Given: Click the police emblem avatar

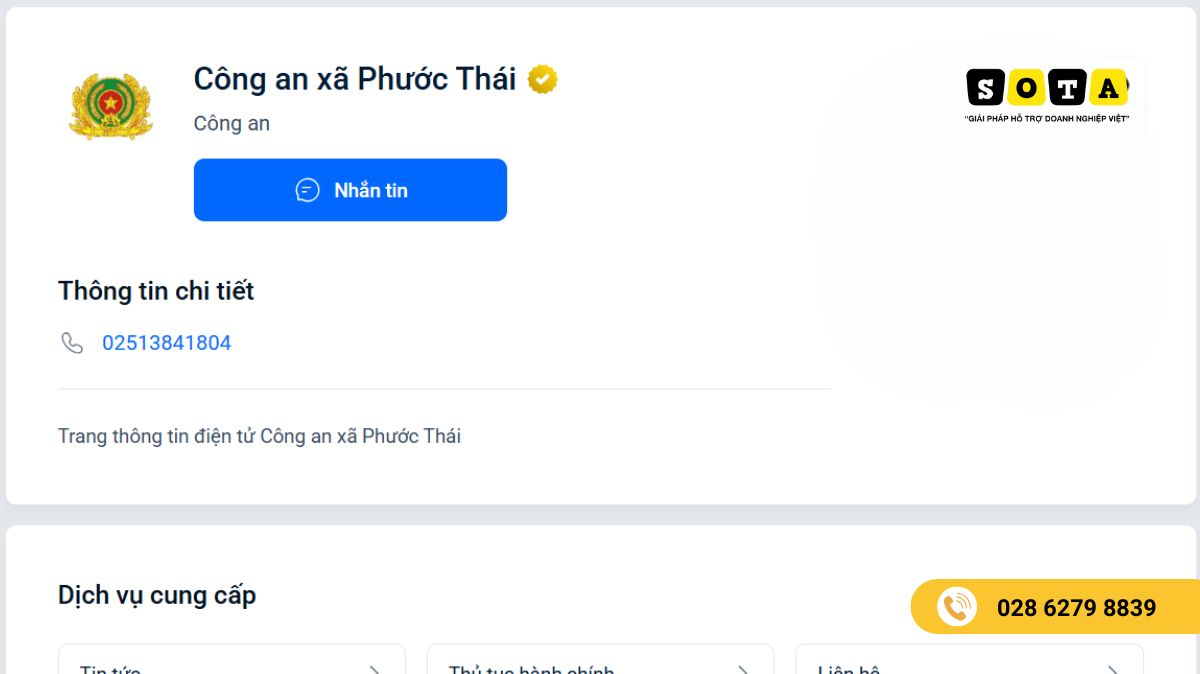Looking at the screenshot, I should click(111, 106).
